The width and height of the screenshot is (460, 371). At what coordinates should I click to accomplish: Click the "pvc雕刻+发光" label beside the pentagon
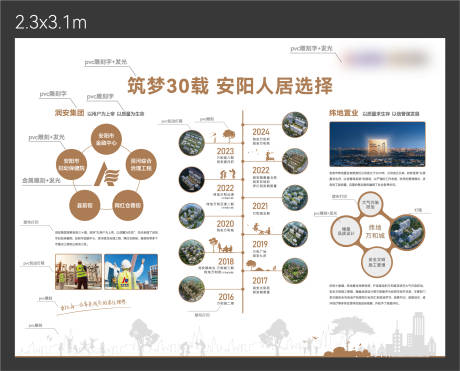coord(47,137)
